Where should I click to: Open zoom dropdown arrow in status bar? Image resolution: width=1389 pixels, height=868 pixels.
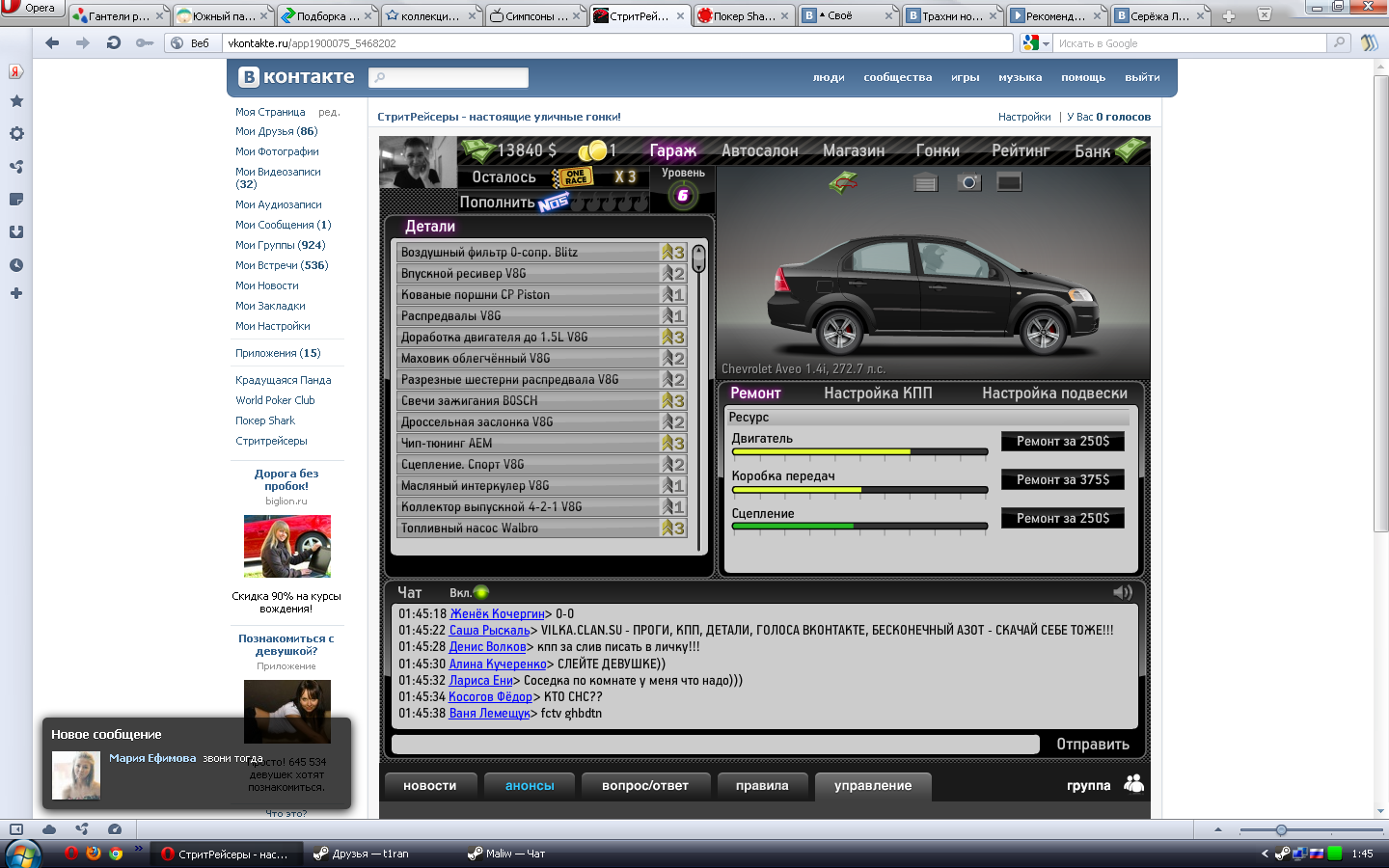(1217, 829)
